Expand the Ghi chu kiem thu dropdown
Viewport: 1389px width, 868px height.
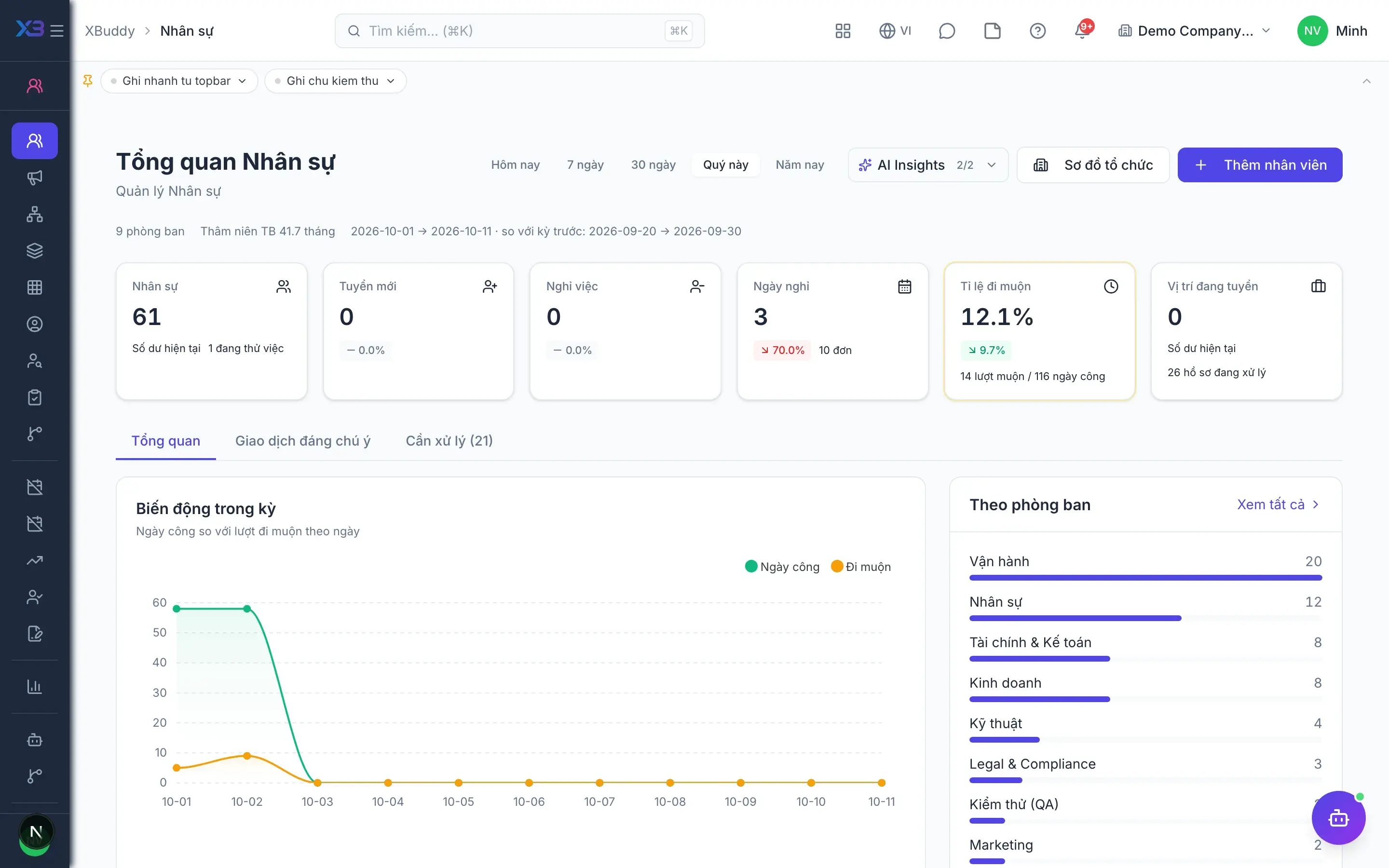(x=336, y=81)
